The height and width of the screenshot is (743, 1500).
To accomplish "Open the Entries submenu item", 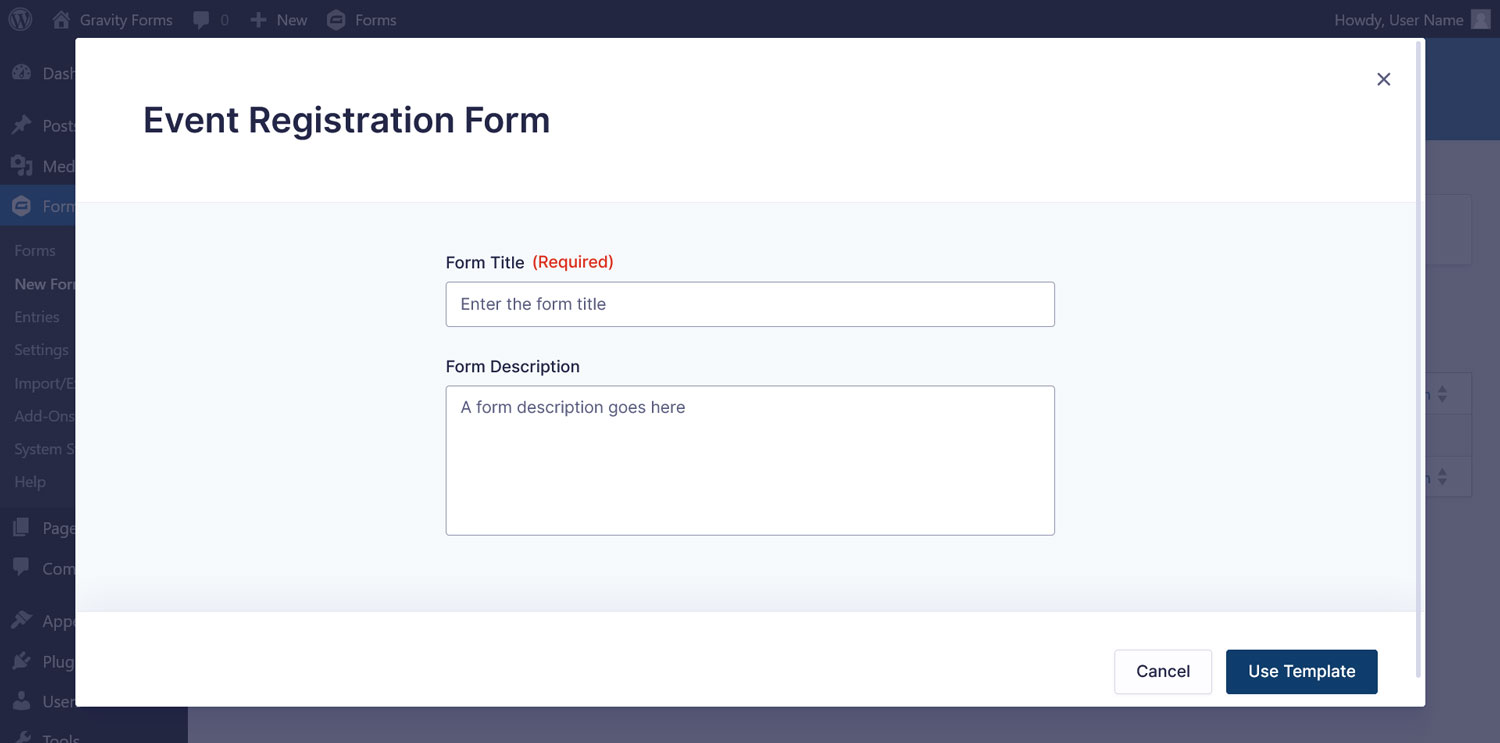I will (x=37, y=317).
